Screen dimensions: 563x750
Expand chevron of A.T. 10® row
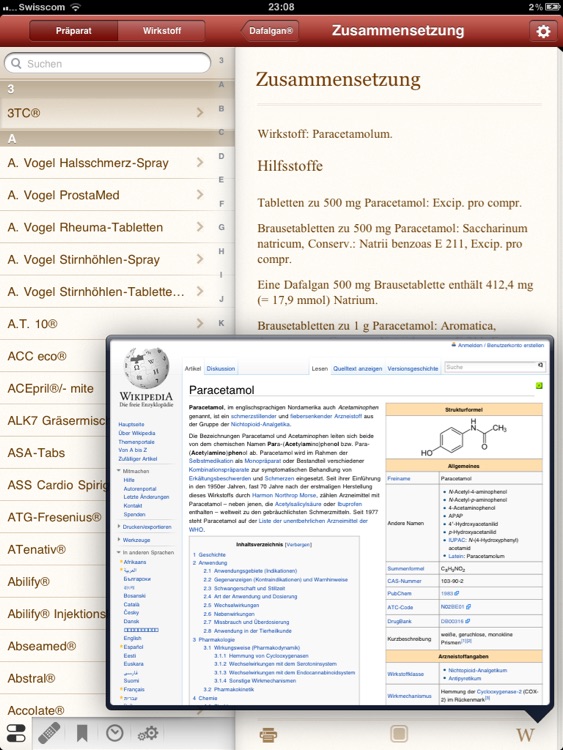pyautogui.click(x=200, y=323)
